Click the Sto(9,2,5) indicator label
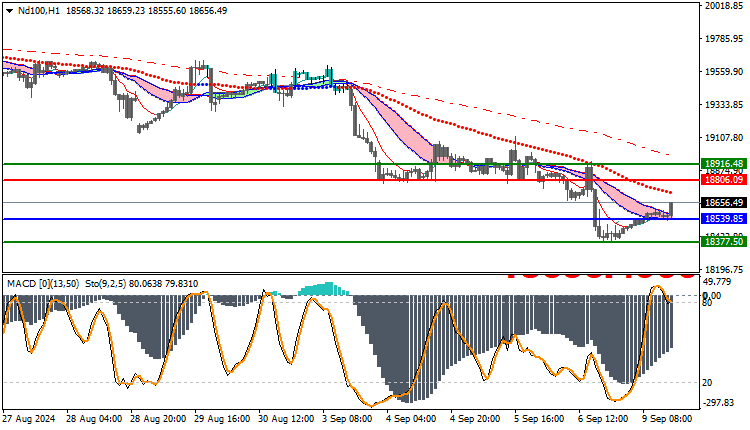This screenshot has height=430, width=750. coord(105,284)
